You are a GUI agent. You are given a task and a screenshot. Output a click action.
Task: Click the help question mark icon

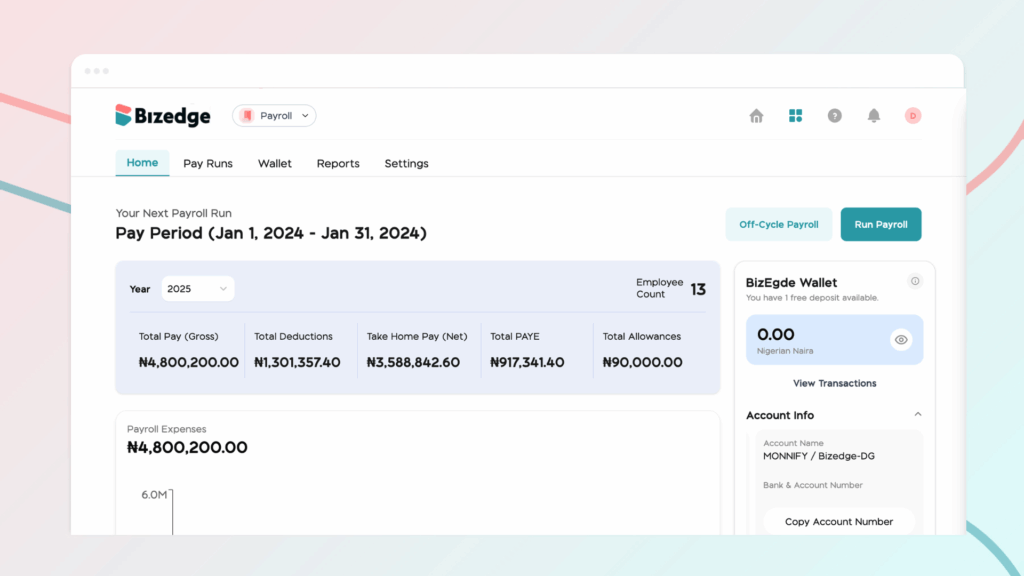(x=834, y=116)
